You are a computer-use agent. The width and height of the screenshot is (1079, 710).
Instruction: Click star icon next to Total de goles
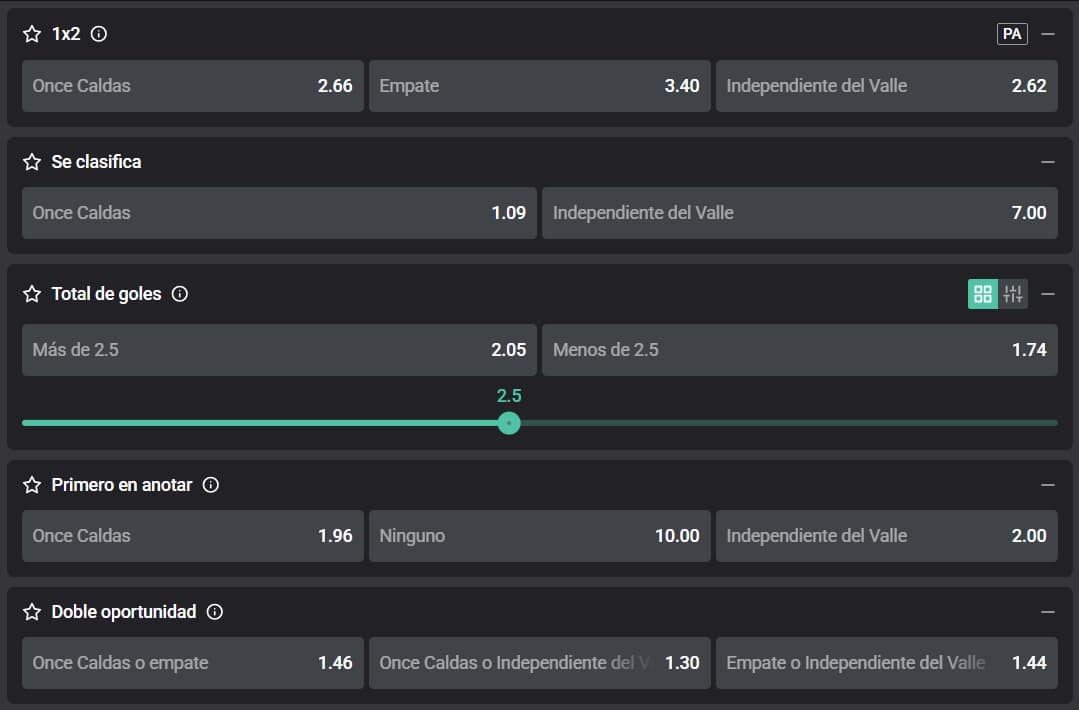pos(32,294)
